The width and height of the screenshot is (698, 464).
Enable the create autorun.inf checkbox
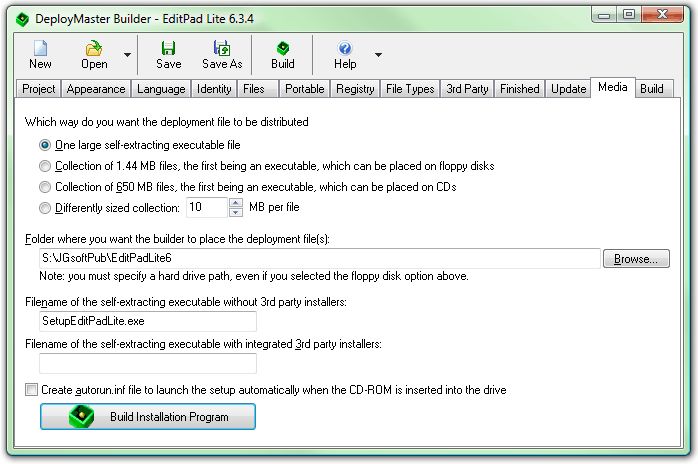click(31, 390)
